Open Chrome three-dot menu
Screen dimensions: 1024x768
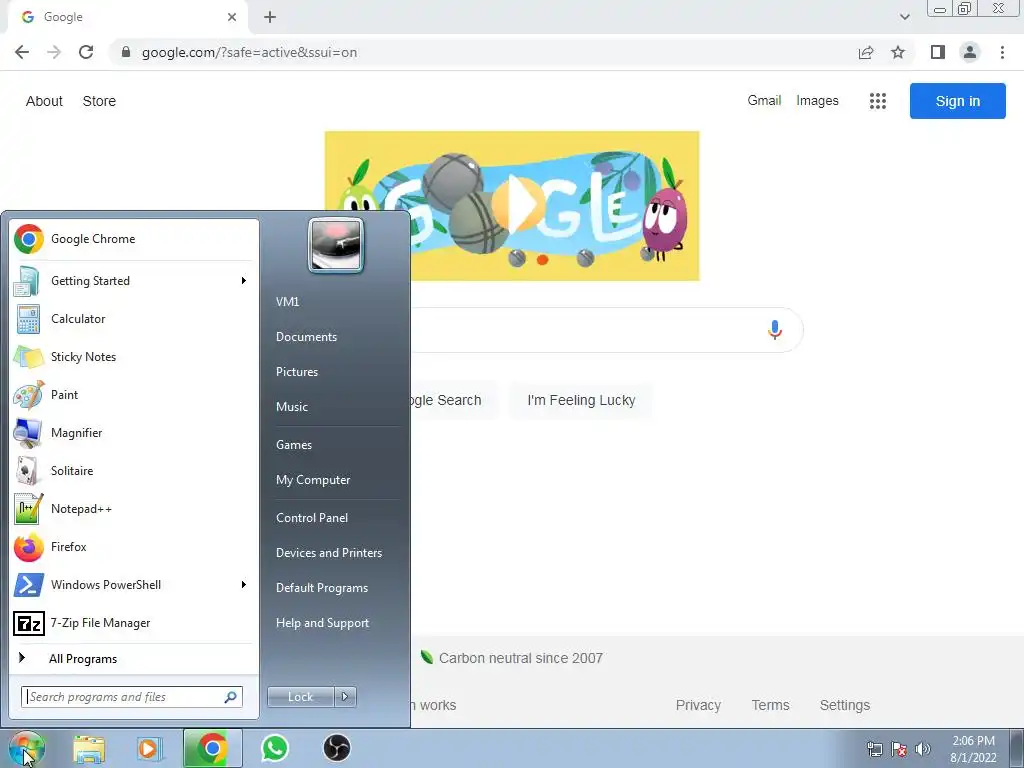tap(1002, 52)
